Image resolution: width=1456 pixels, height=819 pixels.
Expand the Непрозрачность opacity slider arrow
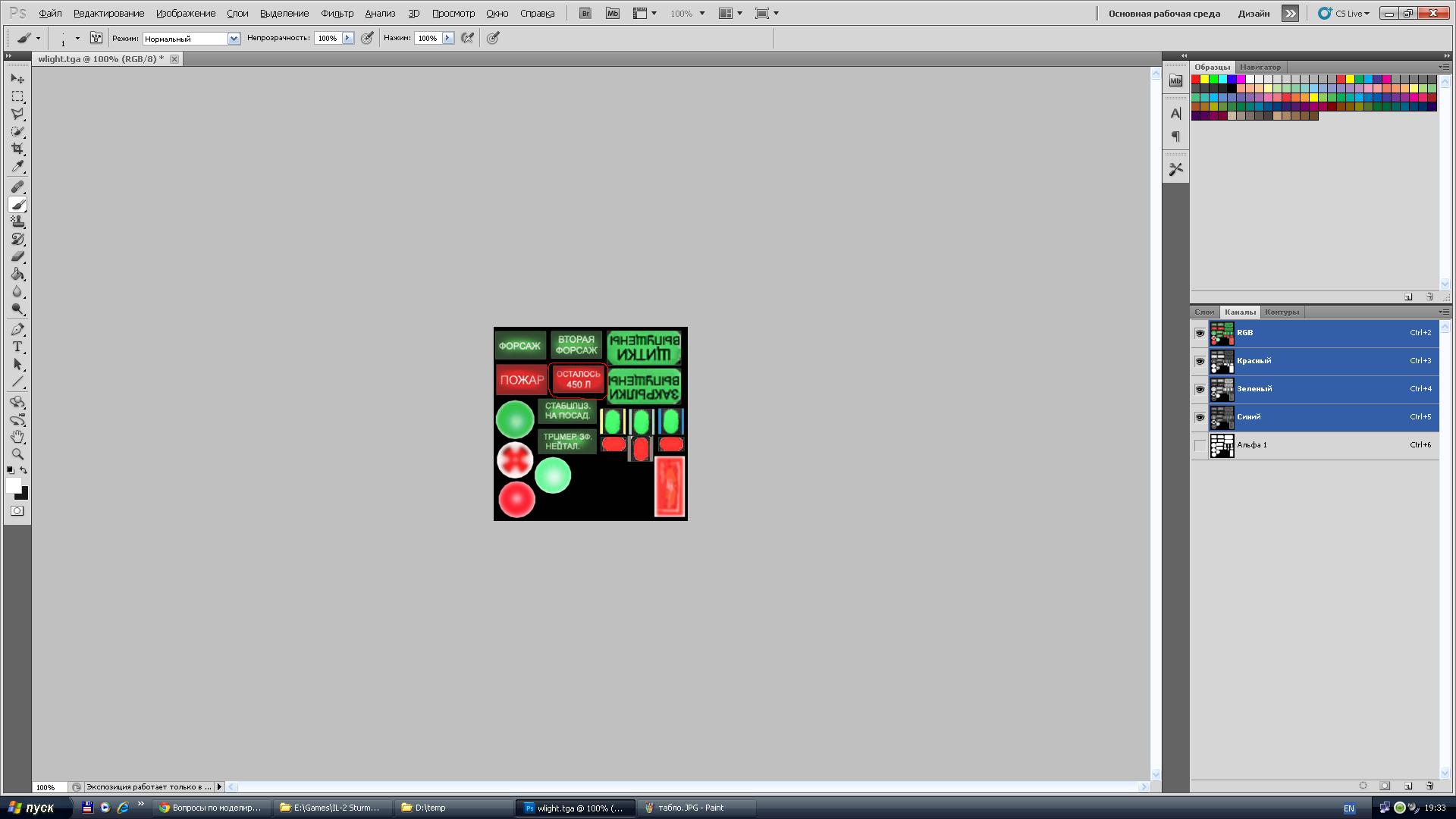348,38
